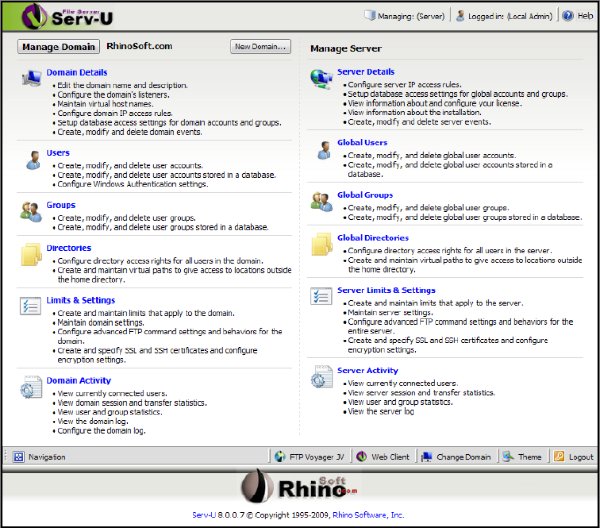Click the RhinoSoft.com domain name
Viewport: 600px width, 528px height.
point(139,46)
